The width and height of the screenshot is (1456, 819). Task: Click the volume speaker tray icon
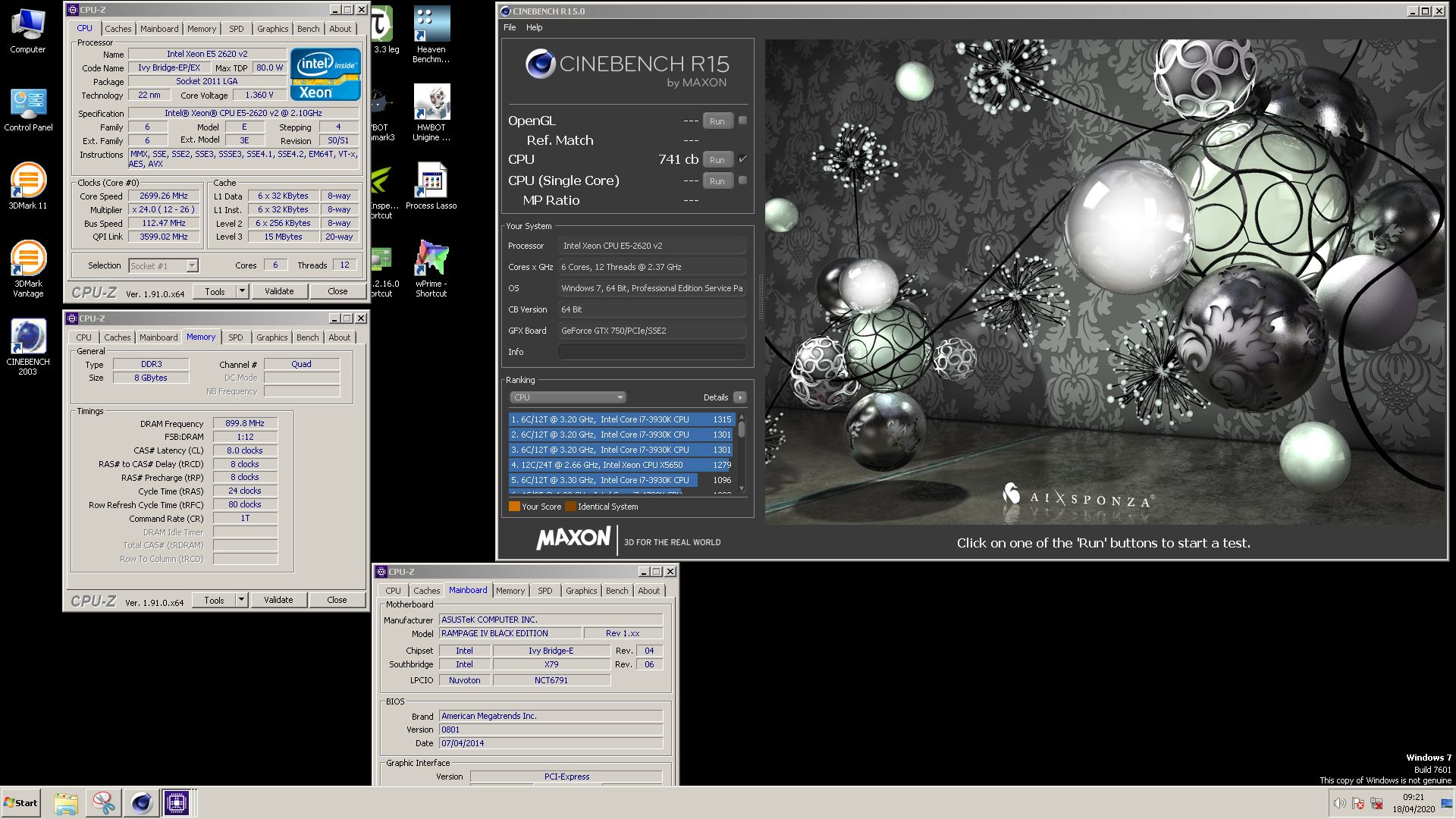tap(1339, 803)
